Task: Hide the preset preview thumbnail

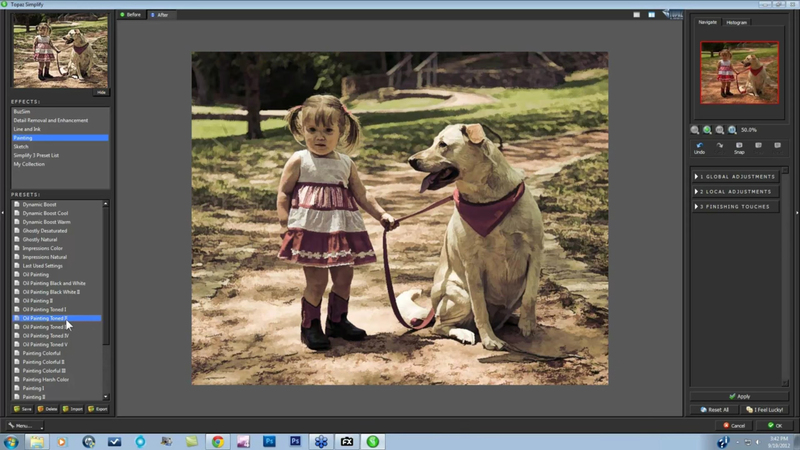Action: click(x=101, y=92)
